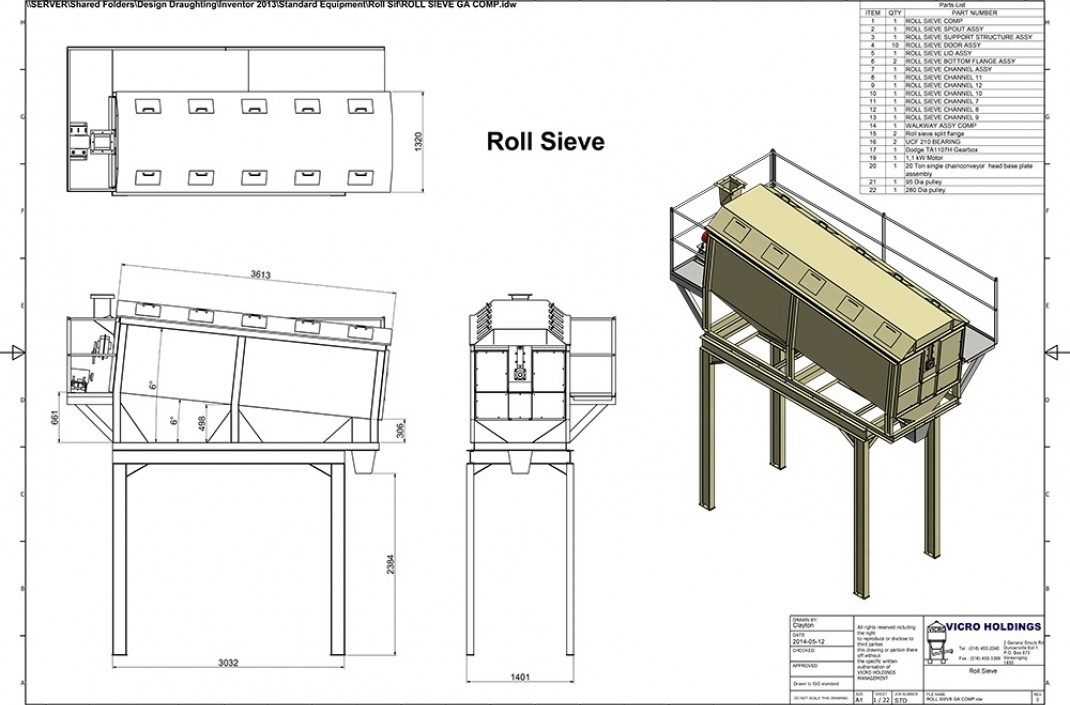
Task: Click the SHEET 1/22 field in title block
Action: [x=880, y=698]
